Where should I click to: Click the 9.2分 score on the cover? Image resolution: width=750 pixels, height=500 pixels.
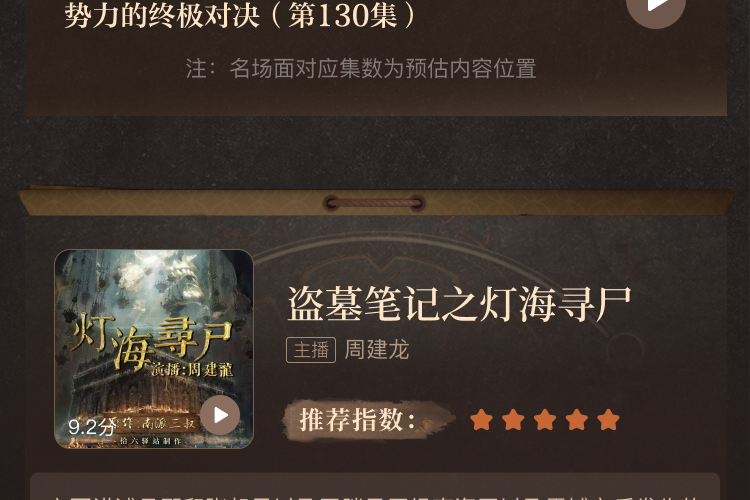(91, 427)
